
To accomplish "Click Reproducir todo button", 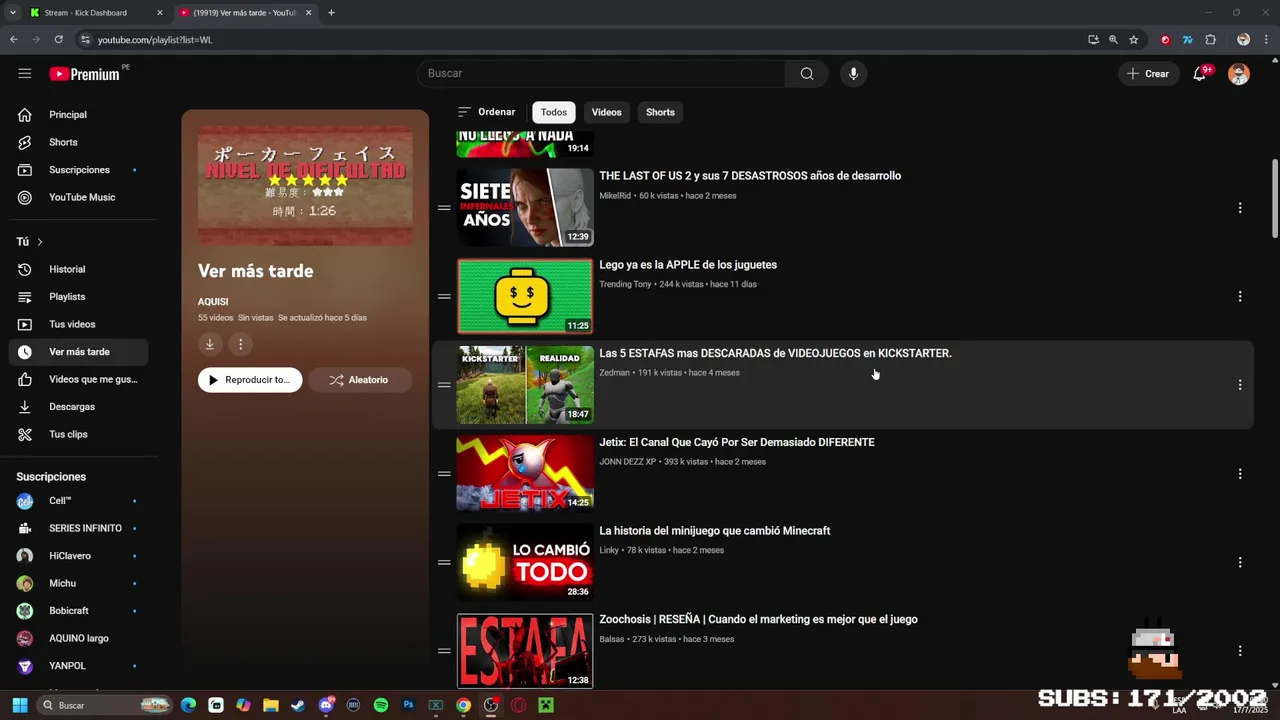I will (x=250, y=380).
